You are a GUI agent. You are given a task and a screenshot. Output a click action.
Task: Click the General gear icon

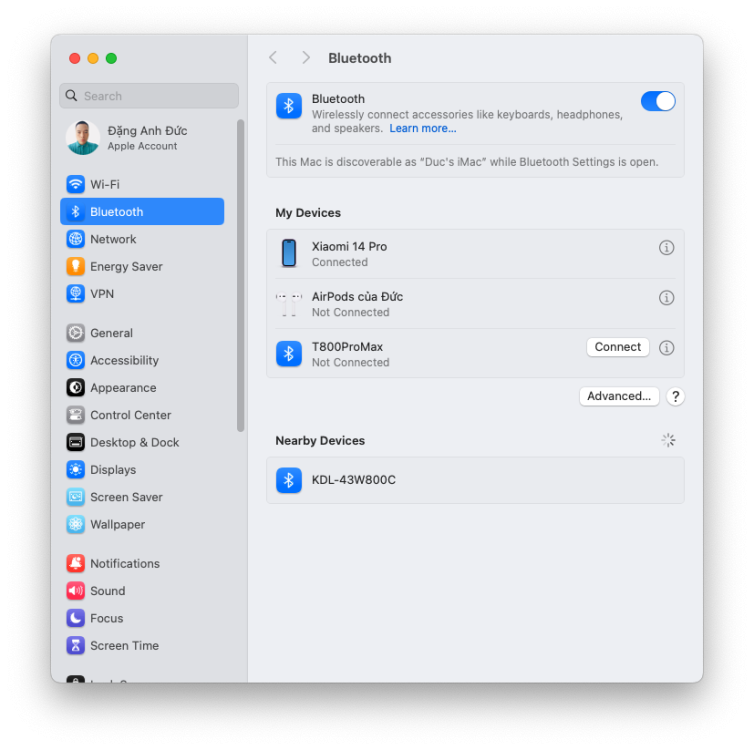75,333
